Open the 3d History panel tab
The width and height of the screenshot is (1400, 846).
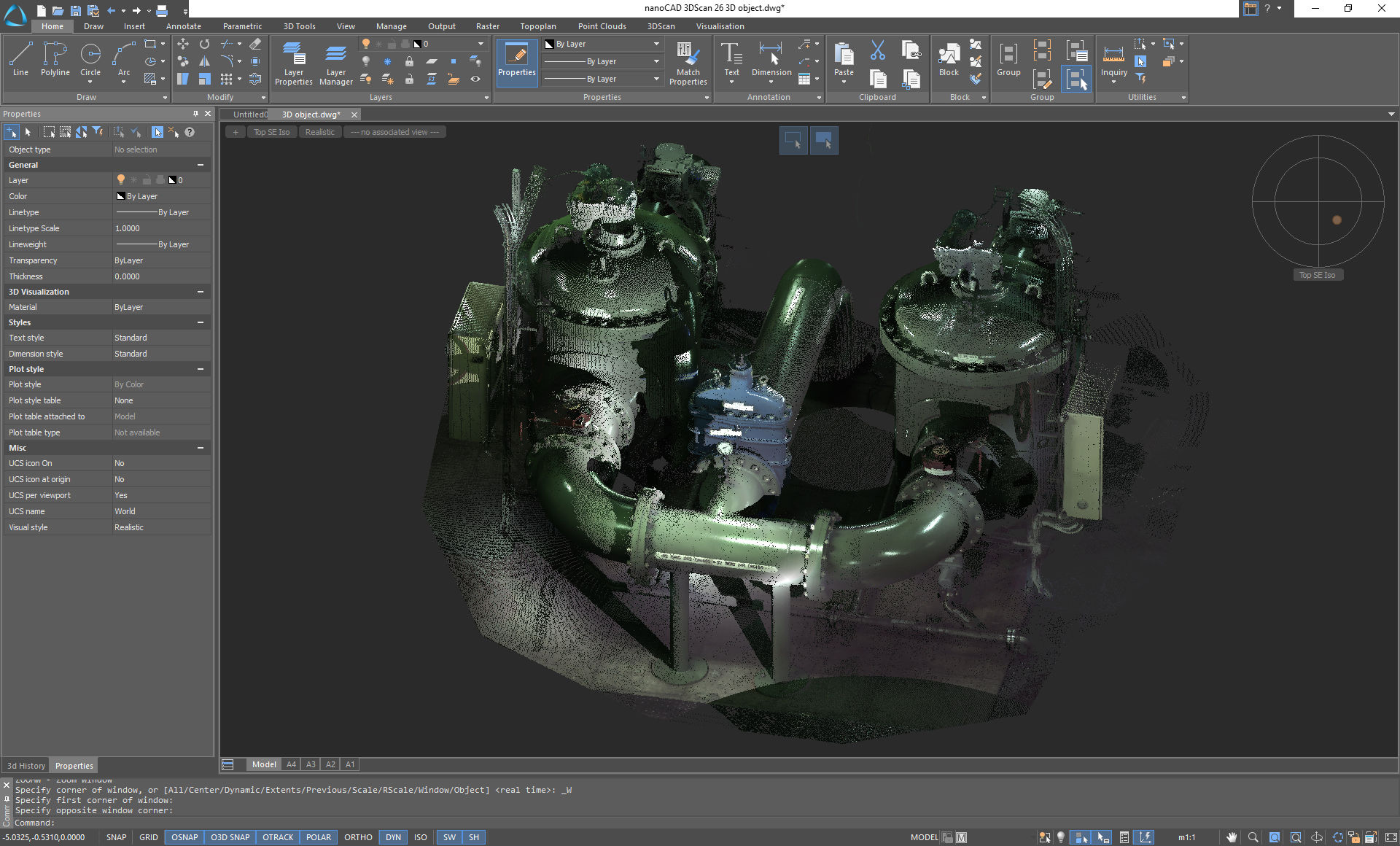pos(26,766)
